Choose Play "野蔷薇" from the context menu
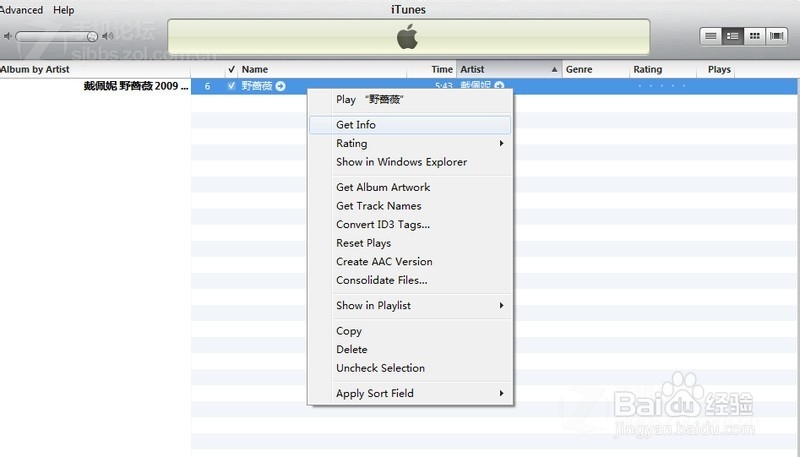The height and width of the screenshot is (457, 800). 410,99
